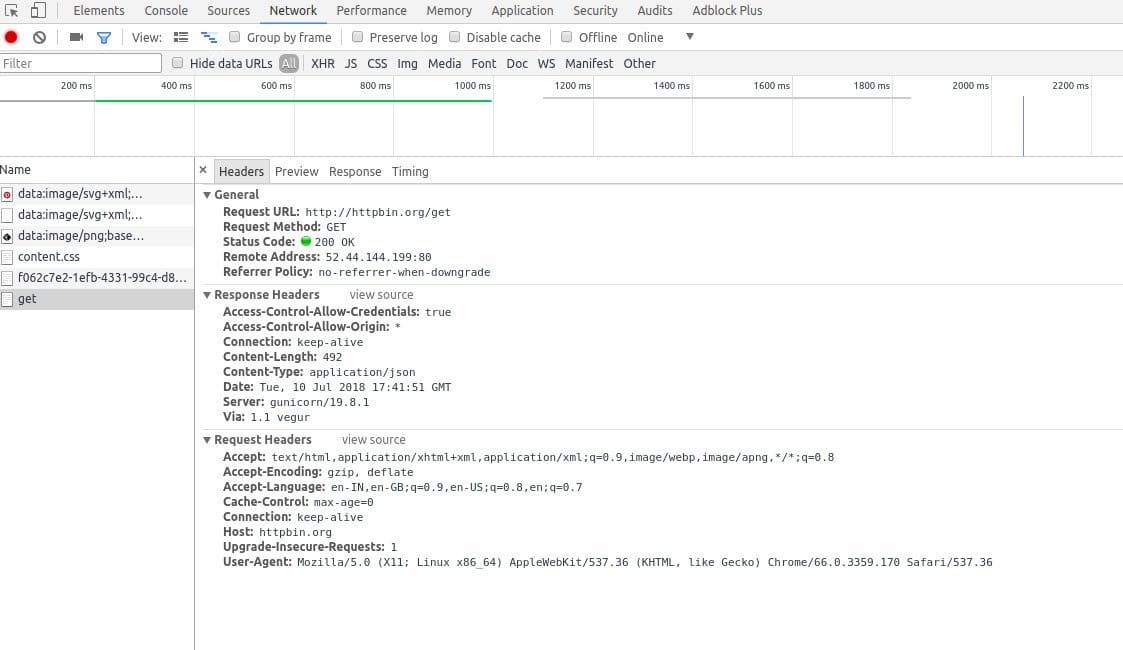This screenshot has width=1123, height=650.
Task: Click in the Filter text field
Action: point(80,63)
